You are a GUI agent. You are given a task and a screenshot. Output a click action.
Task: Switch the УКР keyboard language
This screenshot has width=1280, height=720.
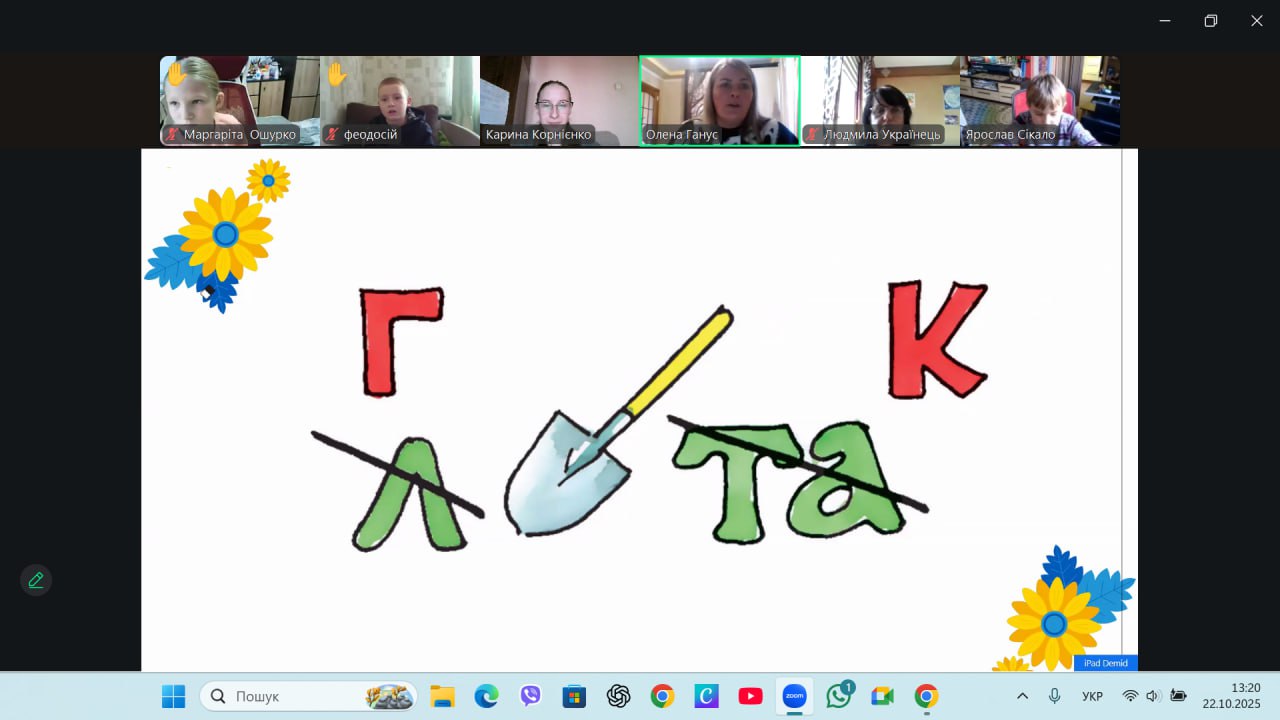pos(1092,696)
